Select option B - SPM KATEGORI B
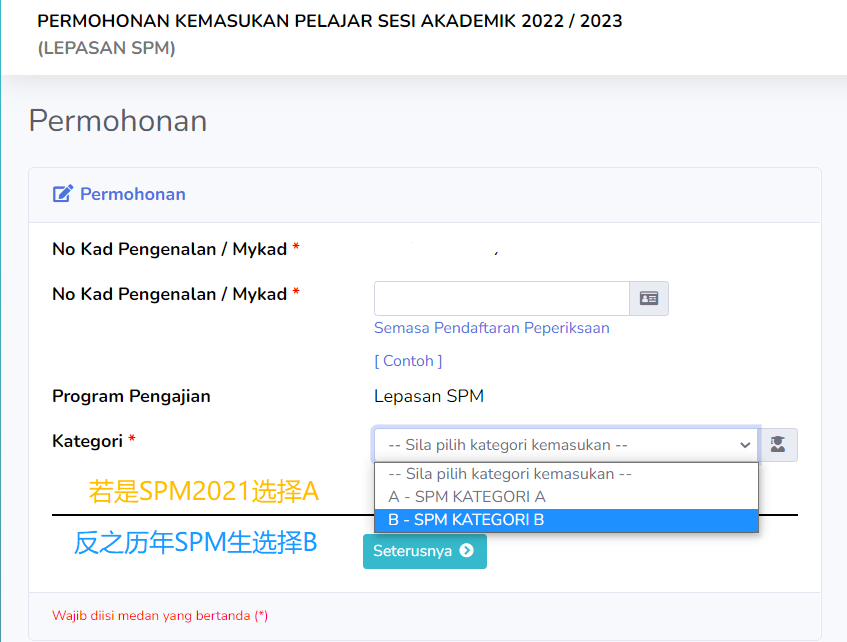 coord(566,520)
